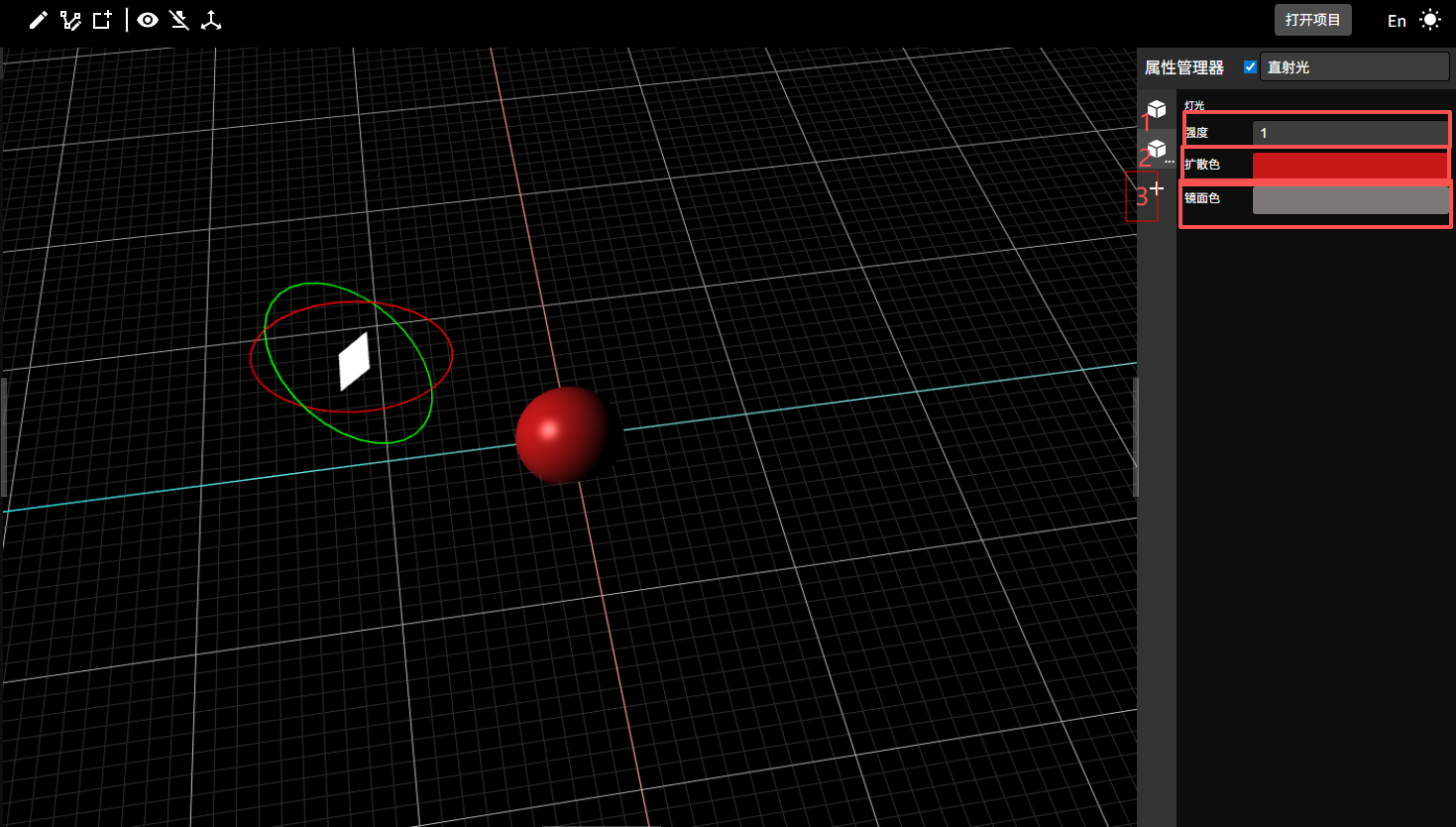Click the crossed-out icon beside the eye

pyautogui.click(x=179, y=20)
